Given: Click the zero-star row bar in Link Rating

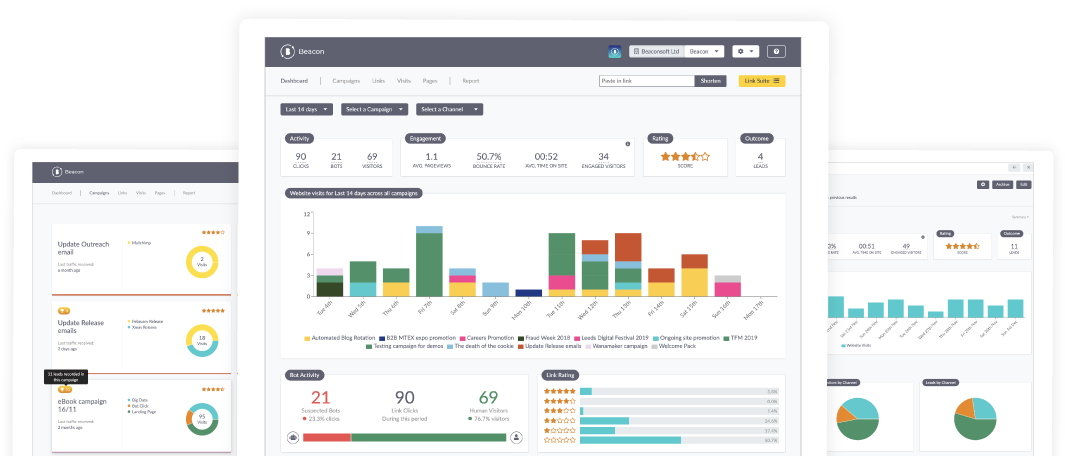Looking at the screenshot, I should click(631, 440).
